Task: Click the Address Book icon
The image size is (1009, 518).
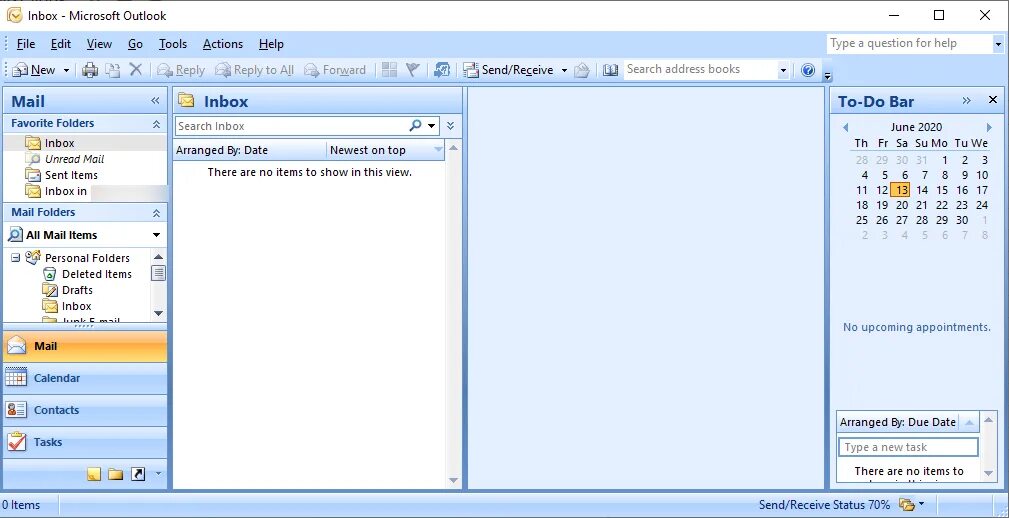Action: click(611, 70)
